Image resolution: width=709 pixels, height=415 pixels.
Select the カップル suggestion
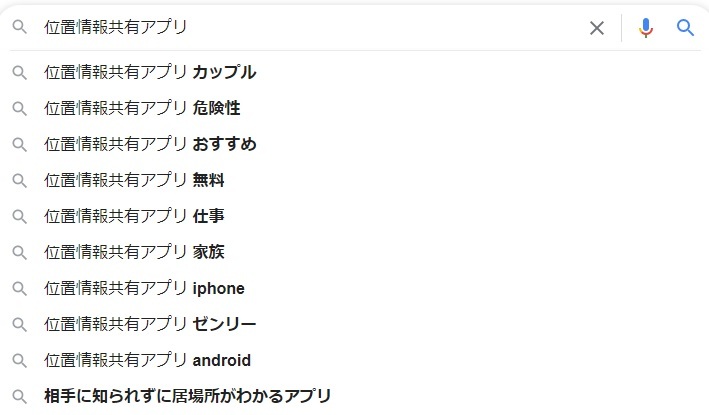click(354, 72)
